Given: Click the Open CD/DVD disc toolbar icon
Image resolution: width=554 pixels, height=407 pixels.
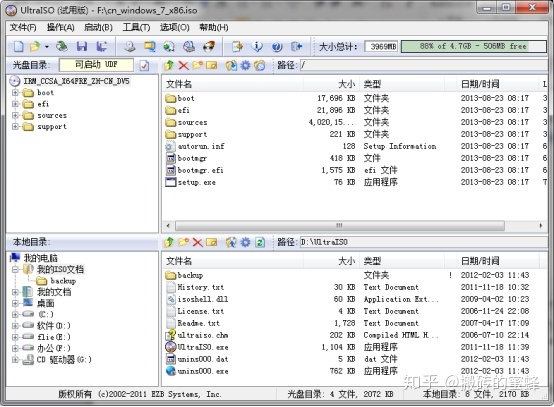Looking at the screenshot, I should point(62,46).
